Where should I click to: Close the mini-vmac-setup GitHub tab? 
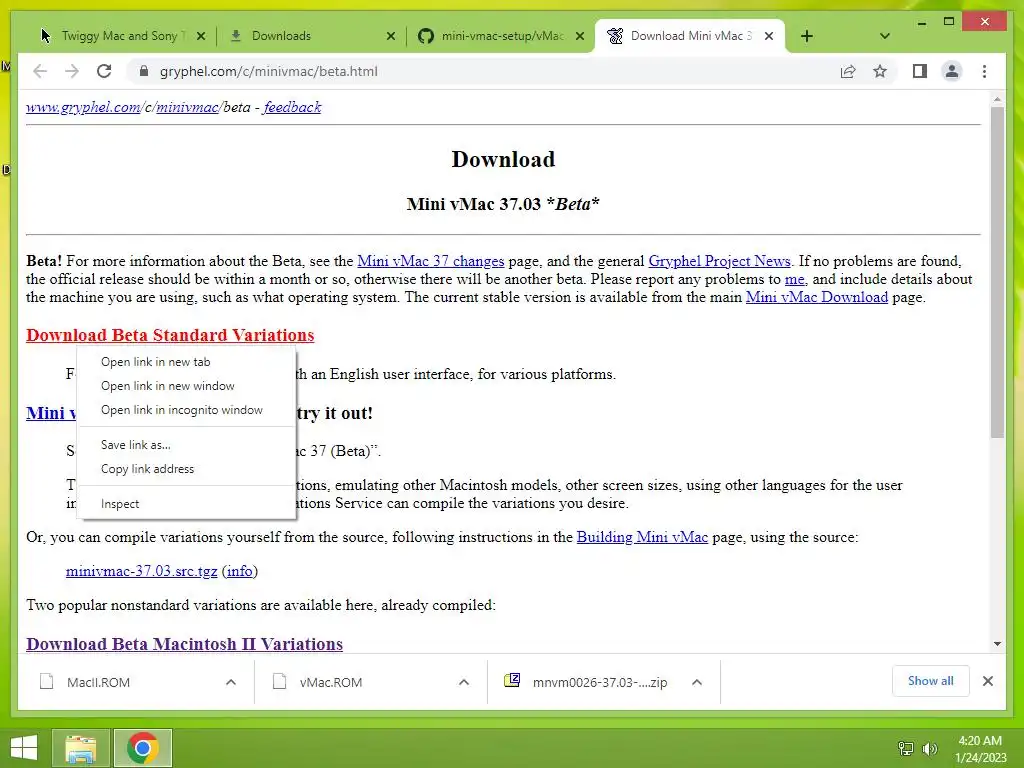pos(580,36)
